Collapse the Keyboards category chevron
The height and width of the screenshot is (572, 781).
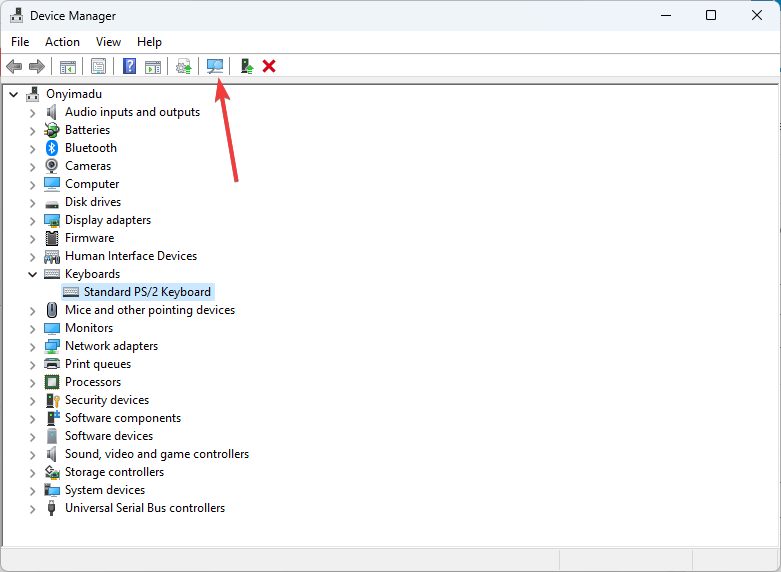tap(32, 274)
